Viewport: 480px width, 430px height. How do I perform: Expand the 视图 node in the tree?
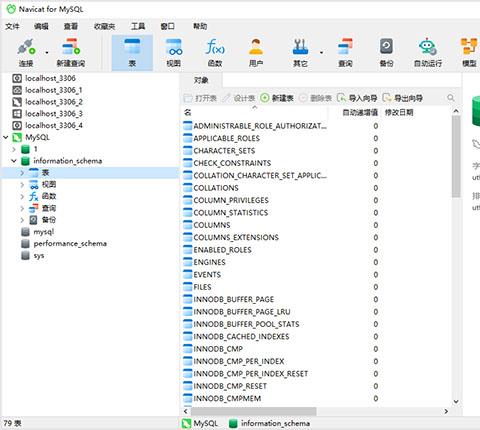point(22,184)
